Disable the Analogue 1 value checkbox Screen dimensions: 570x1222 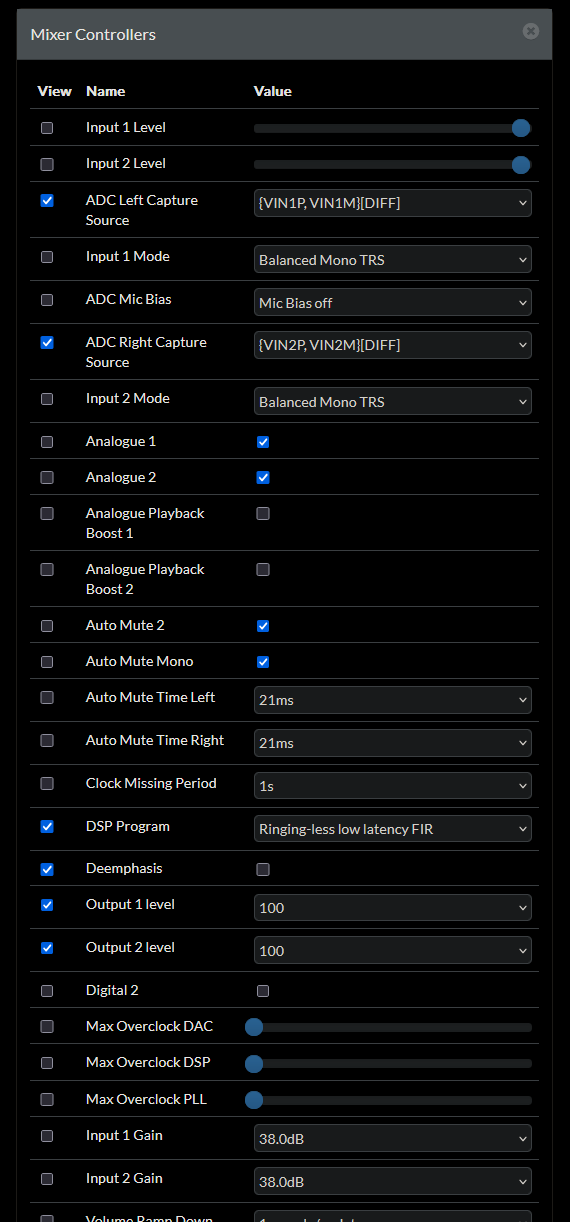pyautogui.click(x=263, y=442)
